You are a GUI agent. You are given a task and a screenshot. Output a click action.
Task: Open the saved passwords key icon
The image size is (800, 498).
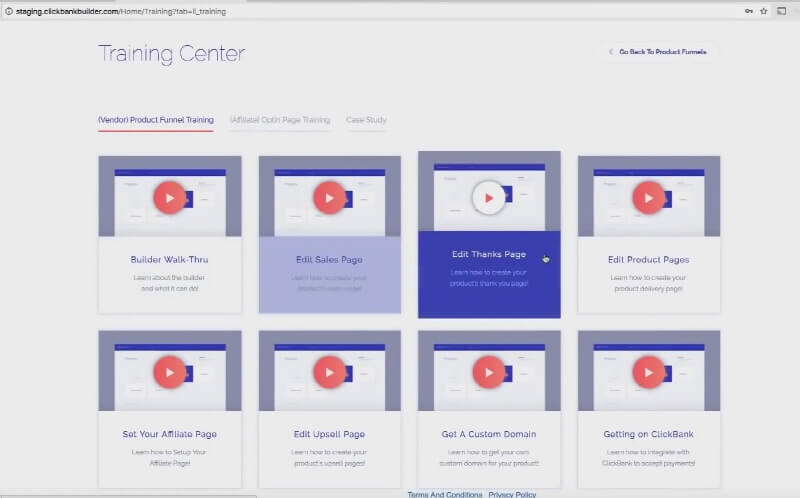(748, 11)
